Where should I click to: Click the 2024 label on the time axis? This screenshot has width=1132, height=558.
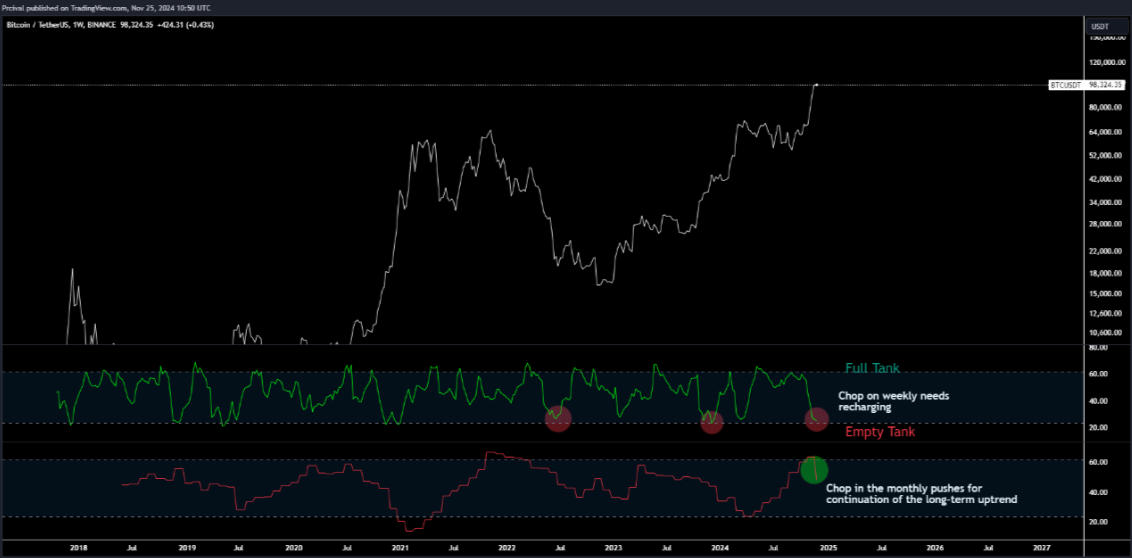pos(720,548)
